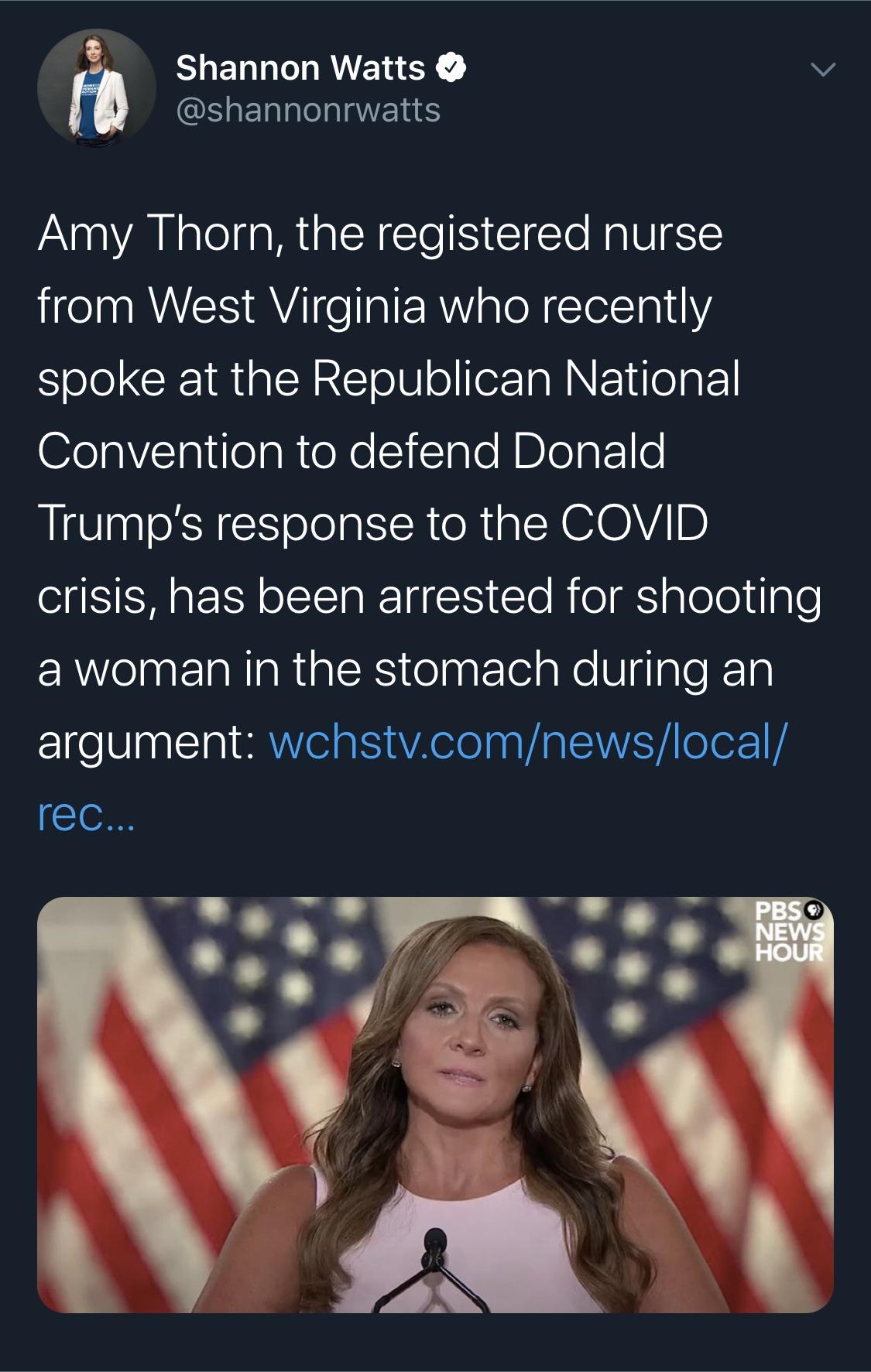This screenshot has width=871, height=1372.
Task: Click the truncated "rec..." link text
Action: (85, 816)
